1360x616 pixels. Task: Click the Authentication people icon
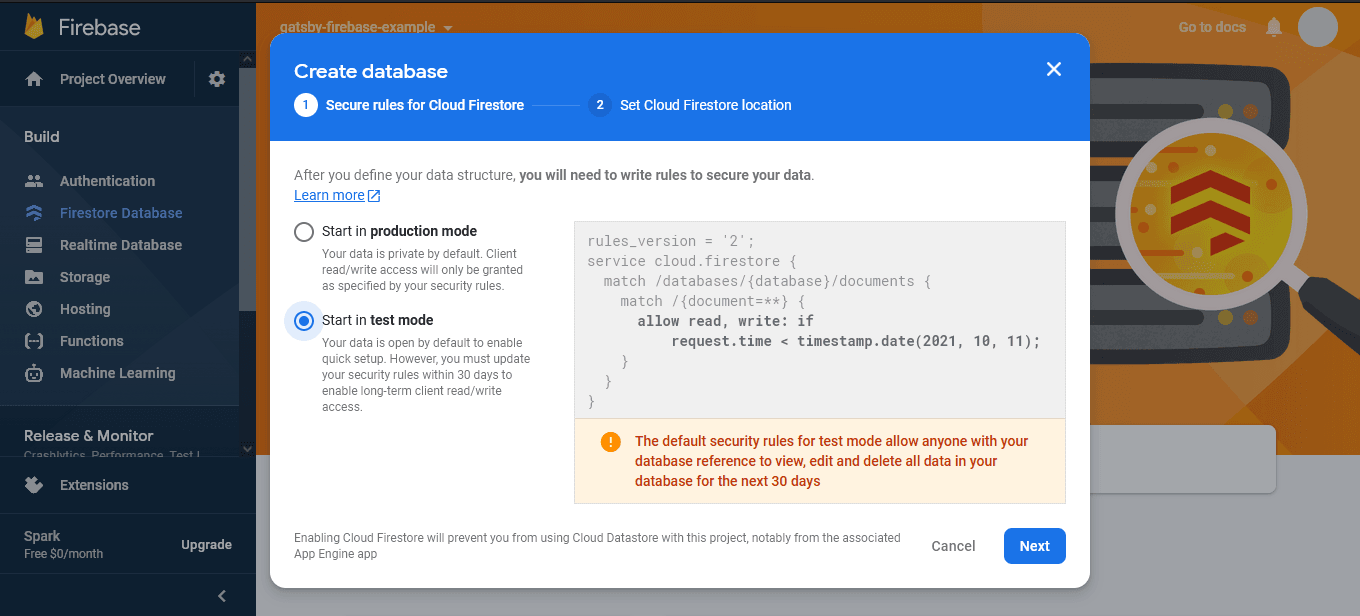point(34,181)
